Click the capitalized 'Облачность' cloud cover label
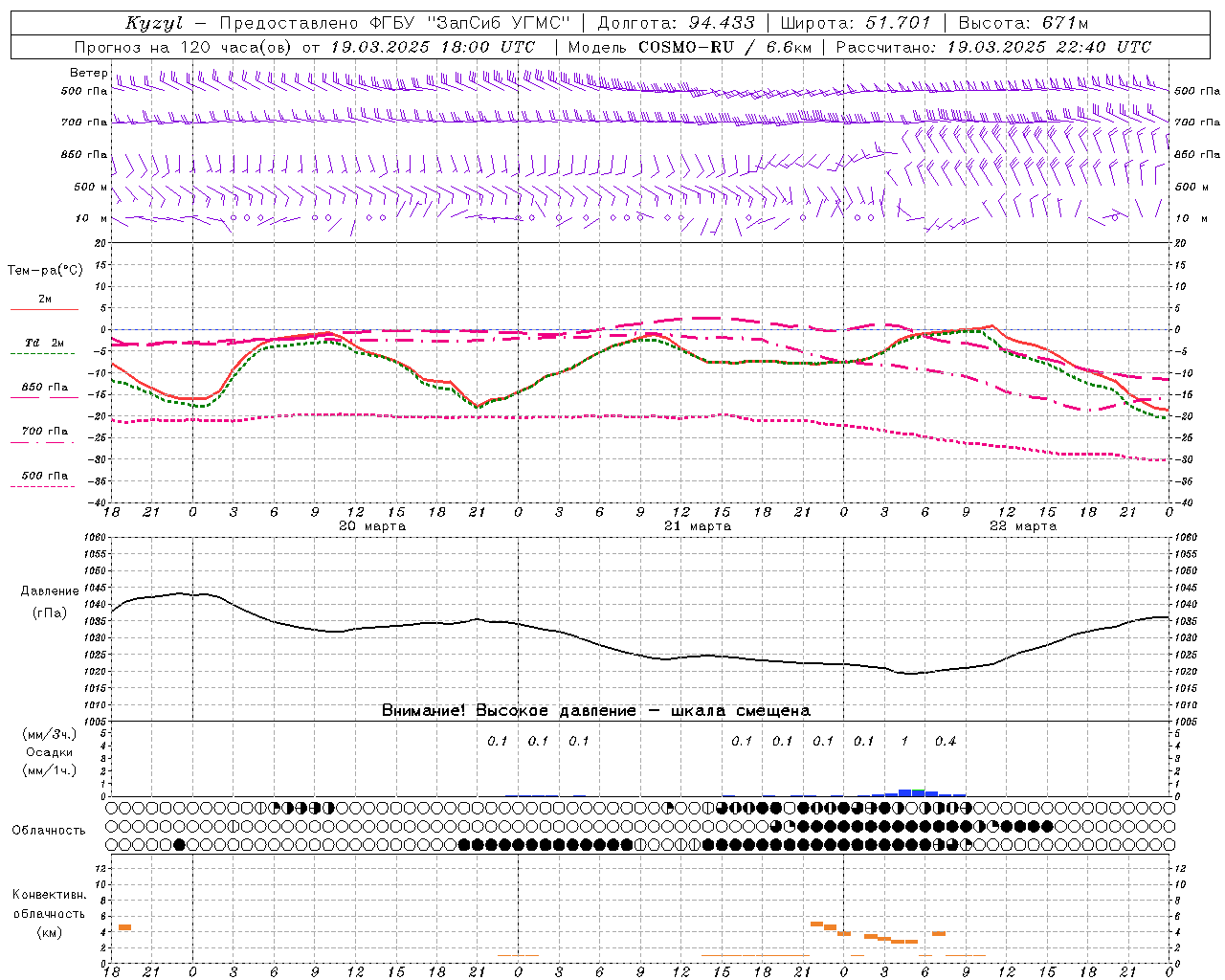 [49, 830]
